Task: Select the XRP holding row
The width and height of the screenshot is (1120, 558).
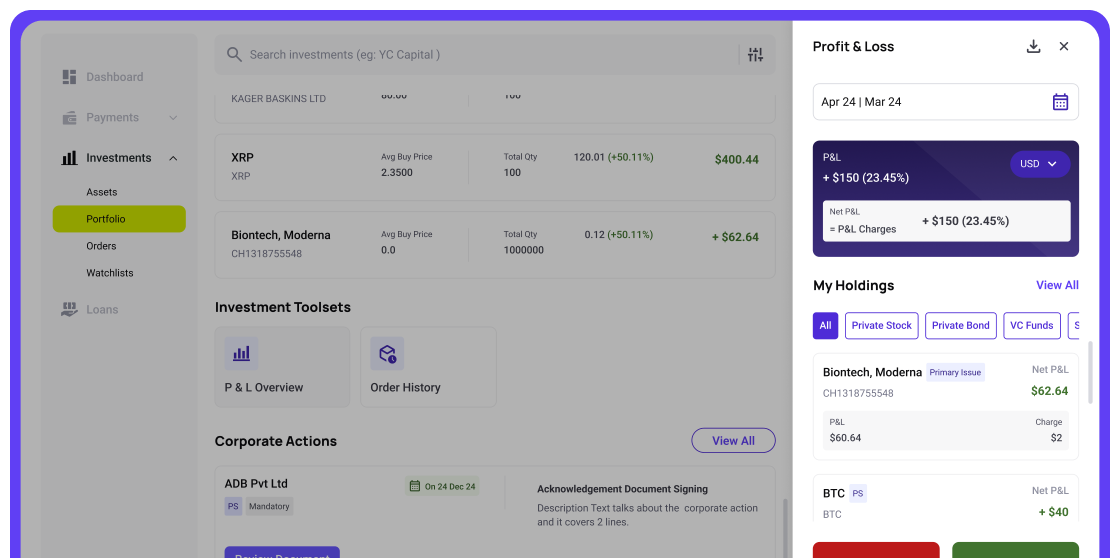Action: pyautogui.click(x=495, y=167)
